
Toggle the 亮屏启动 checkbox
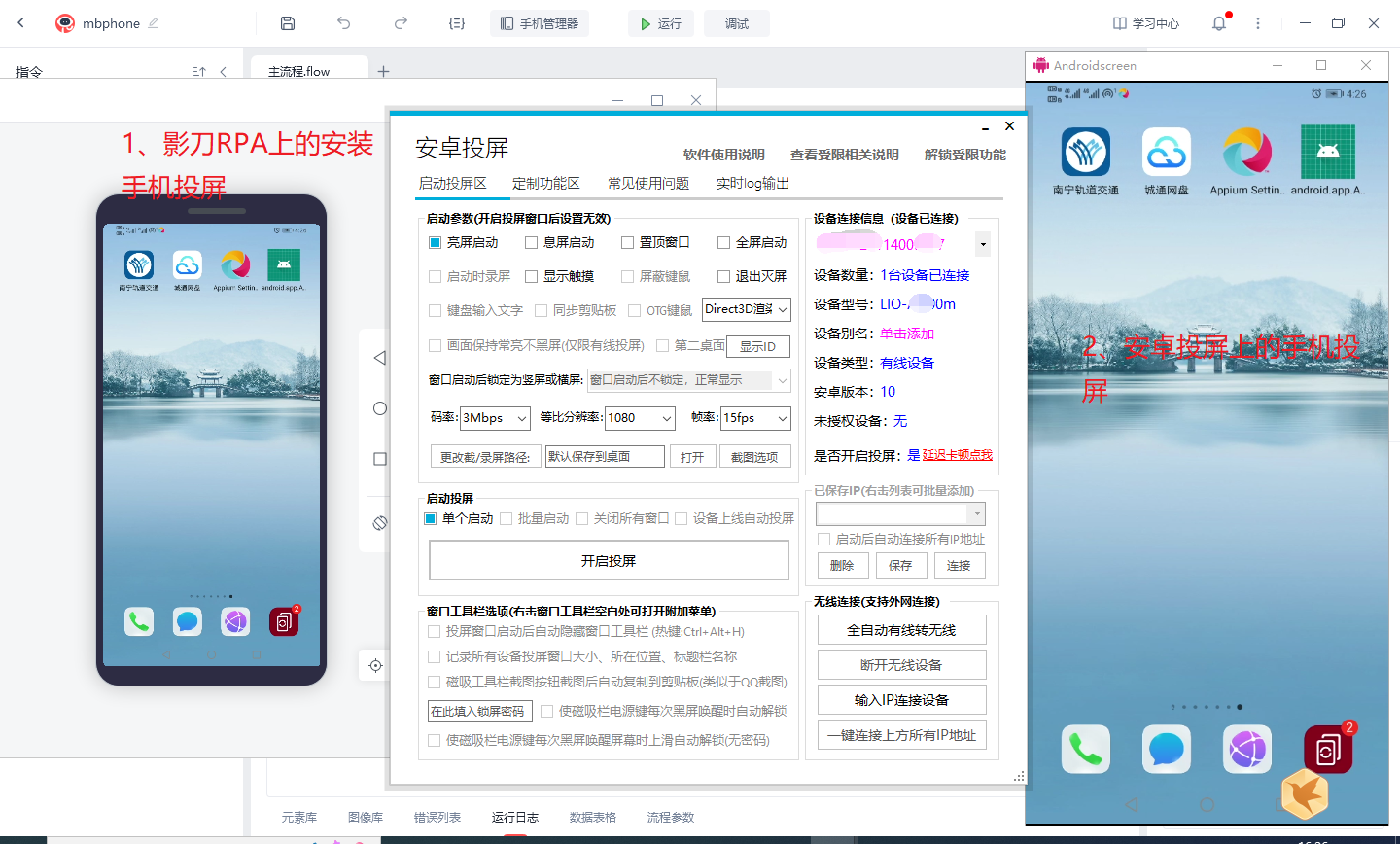[x=435, y=242]
